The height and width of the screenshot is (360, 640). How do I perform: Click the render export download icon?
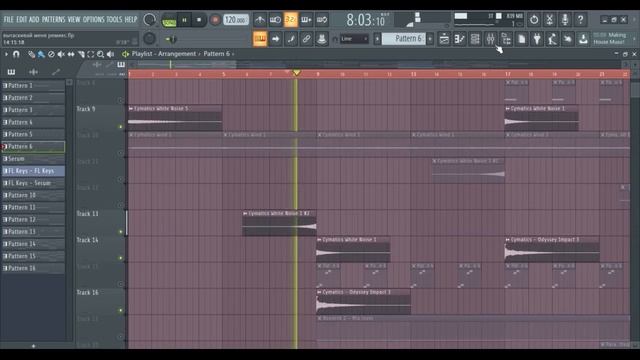[584, 39]
